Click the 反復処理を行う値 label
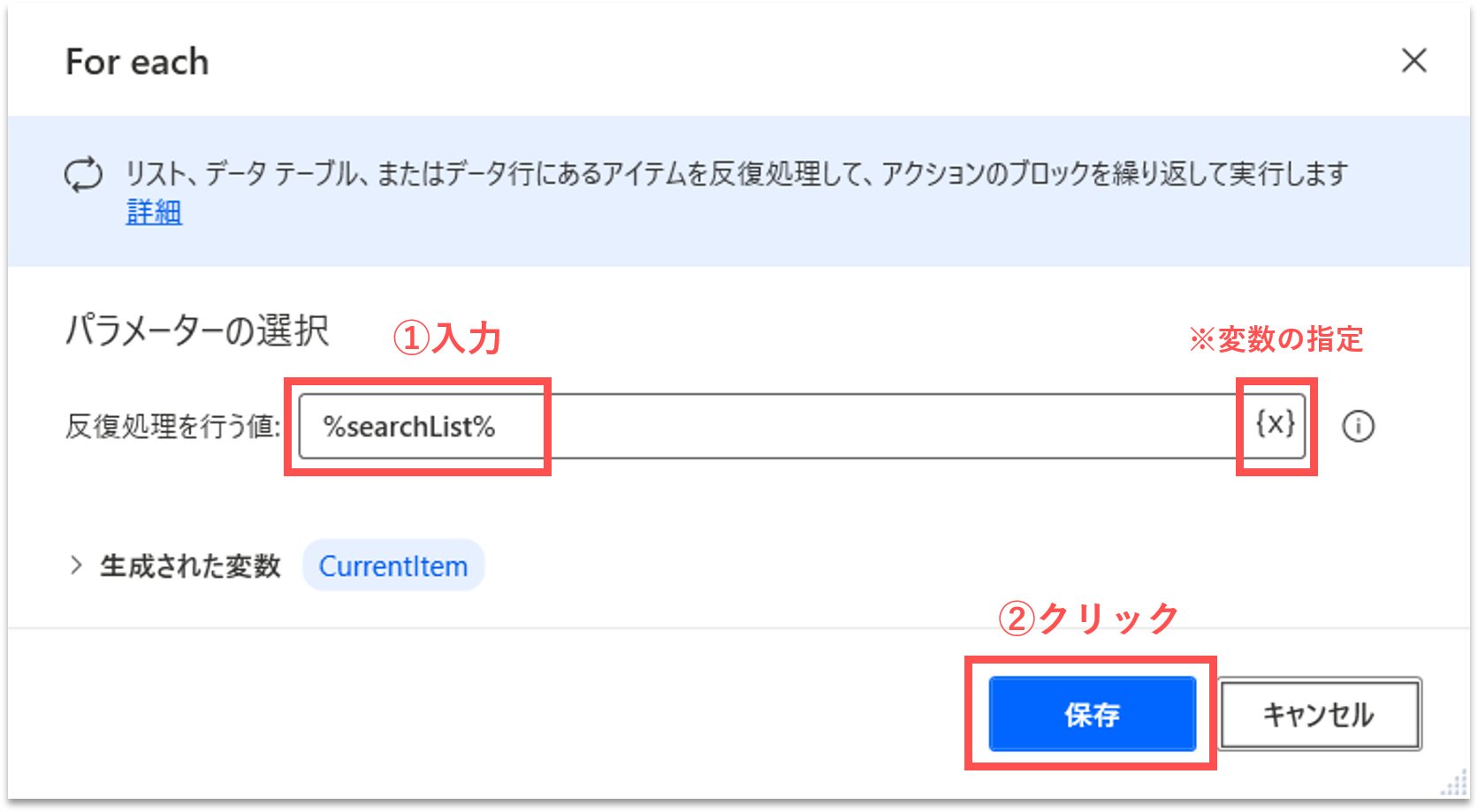This screenshot has width=1478, height=812. 172,427
